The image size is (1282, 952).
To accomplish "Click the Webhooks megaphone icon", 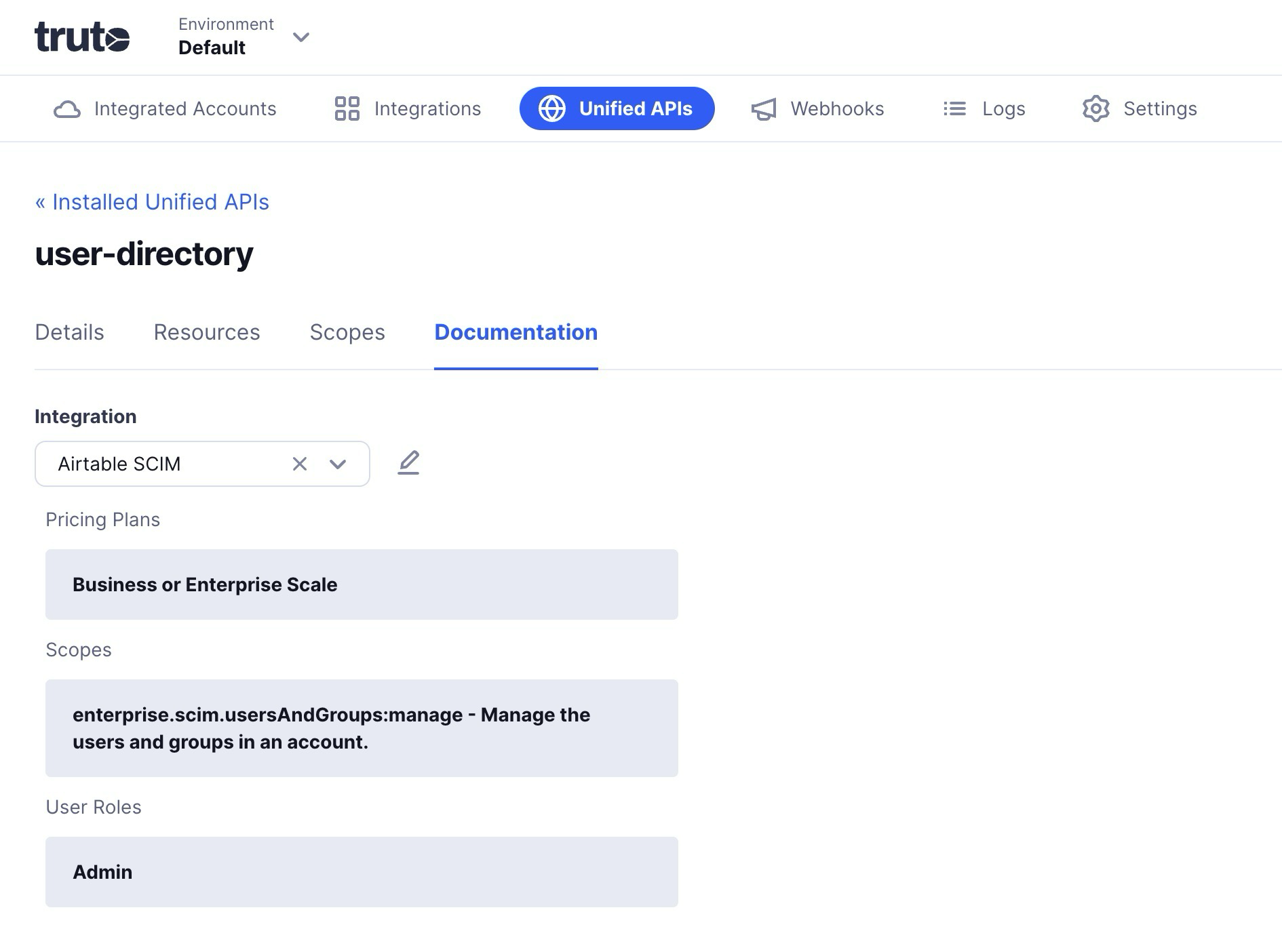I will 764,109.
